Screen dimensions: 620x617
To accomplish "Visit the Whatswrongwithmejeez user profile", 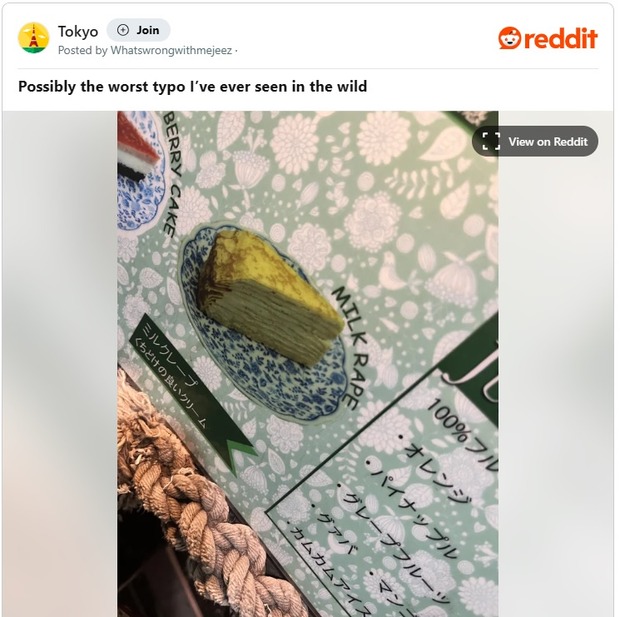I will click(171, 51).
